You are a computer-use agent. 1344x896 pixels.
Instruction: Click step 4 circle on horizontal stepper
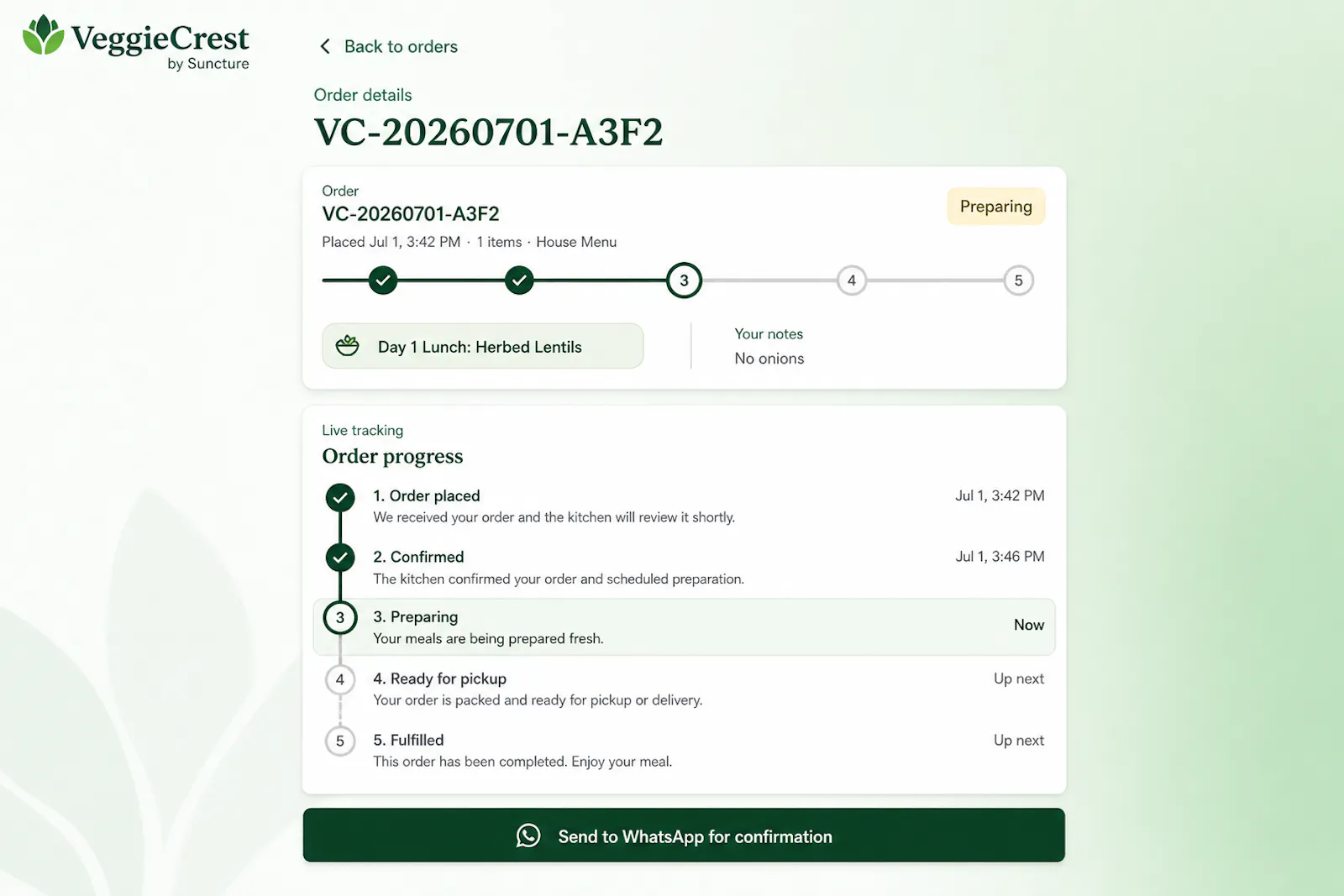click(852, 280)
